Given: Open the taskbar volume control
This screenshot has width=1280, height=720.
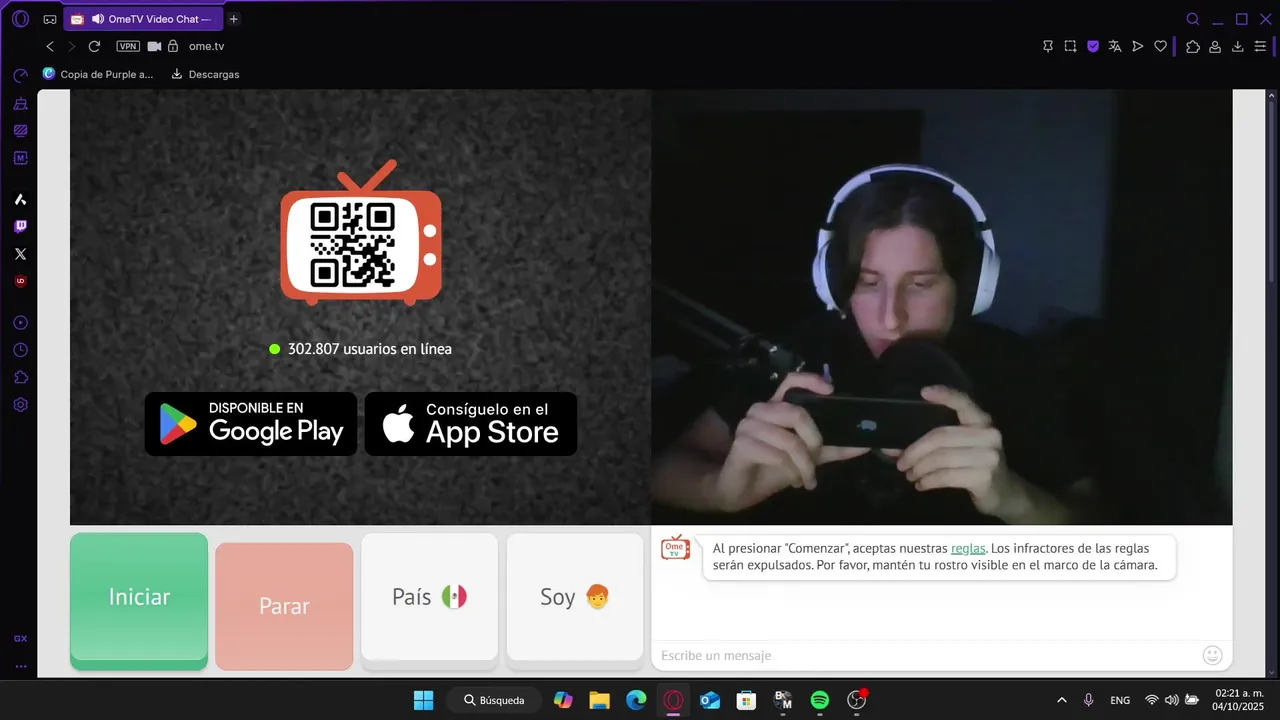Looking at the screenshot, I should coord(1171,700).
